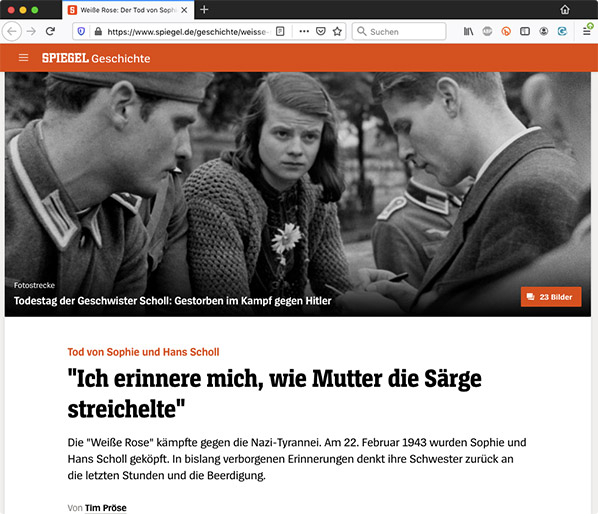The width and height of the screenshot is (598, 514).
Task: Open page actions three-dot menu
Action: pyautogui.click(x=304, y=31)
